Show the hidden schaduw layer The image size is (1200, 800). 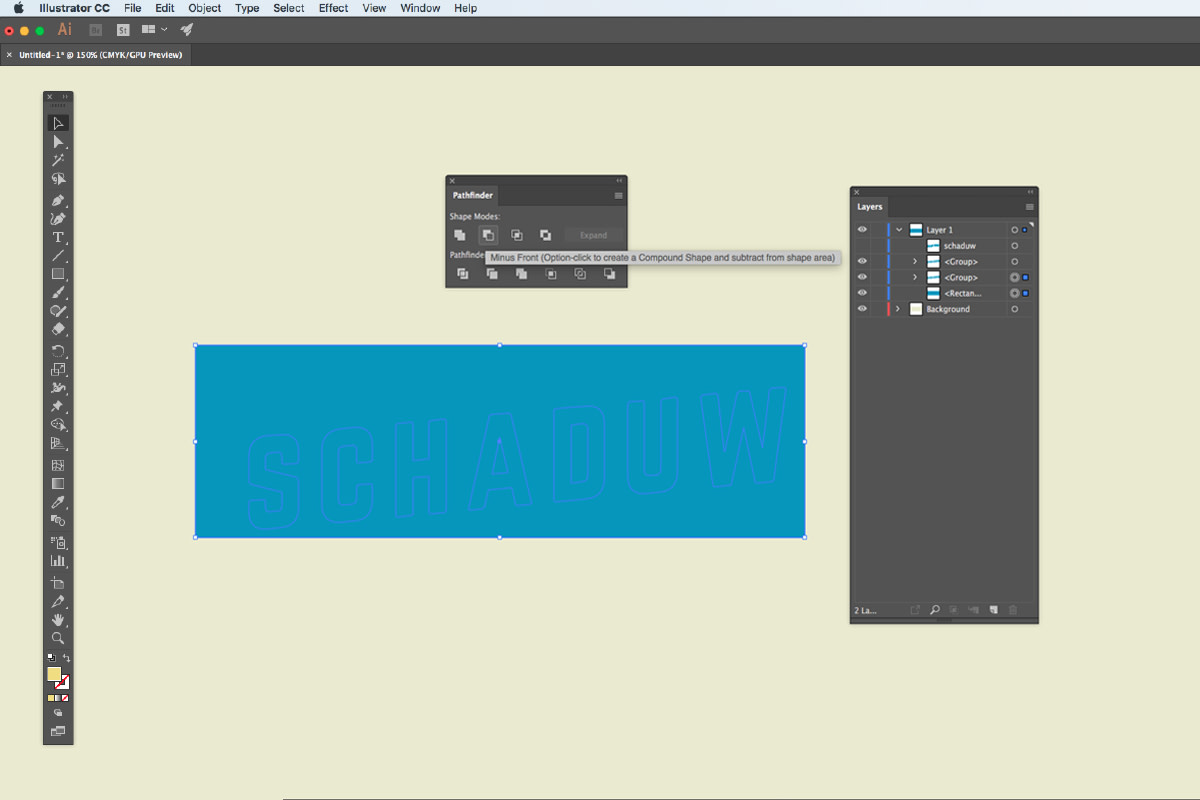coord(862,245)
